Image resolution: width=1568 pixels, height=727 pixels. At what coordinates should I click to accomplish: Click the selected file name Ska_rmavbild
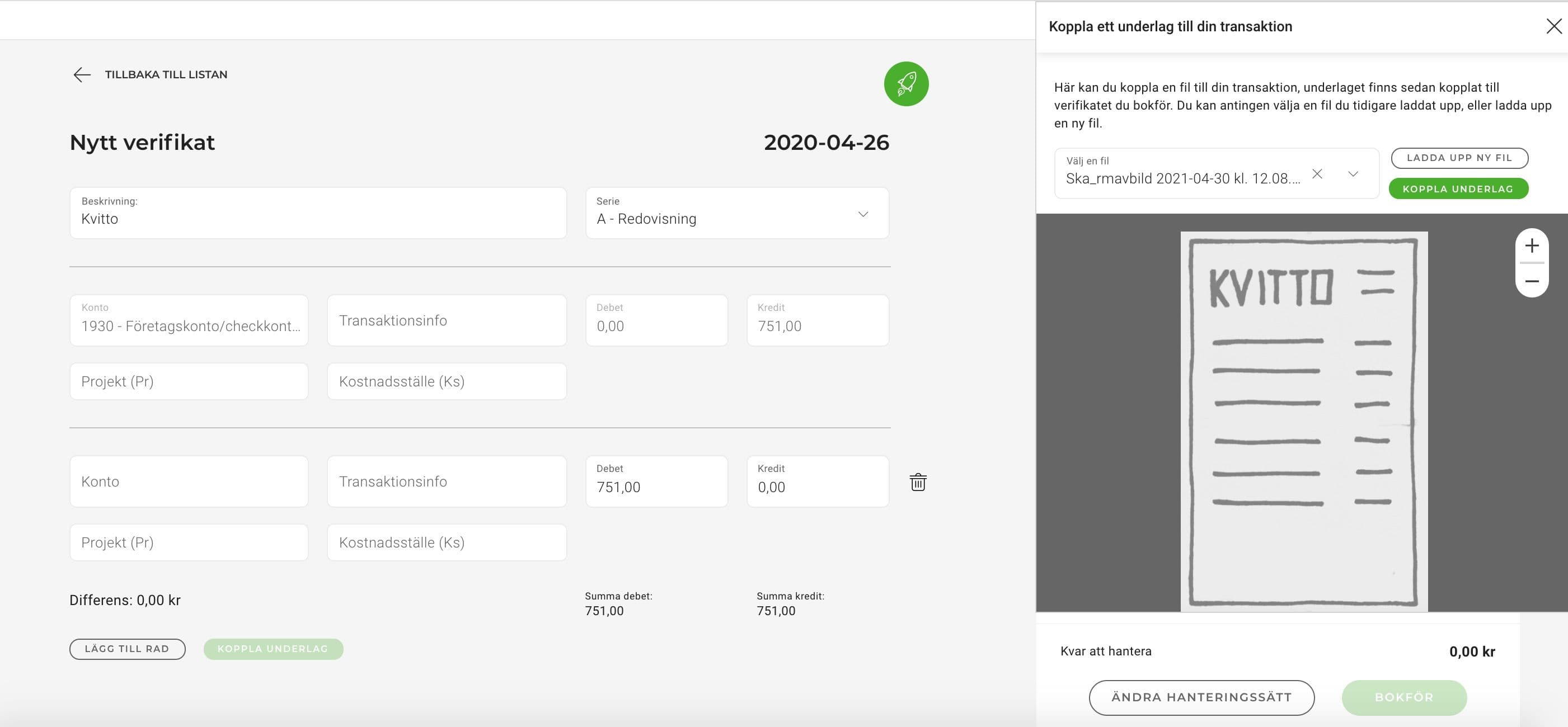(x=1182, y=178)
